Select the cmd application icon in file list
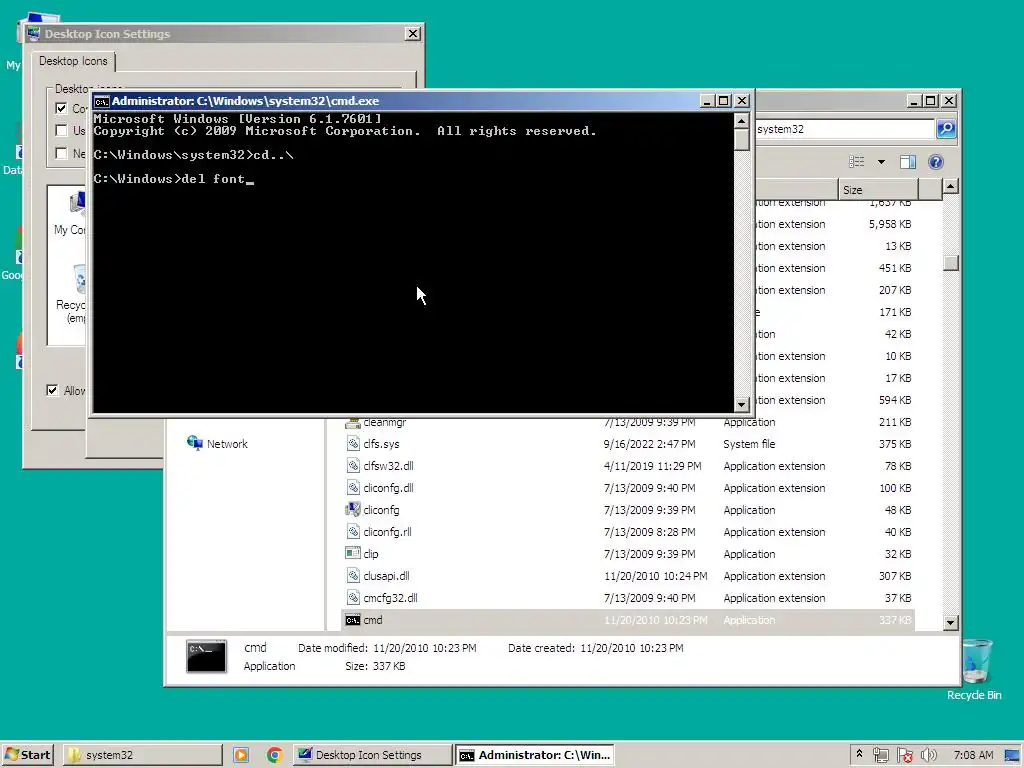The image size is (1024, 768). (x=353, y=620)
